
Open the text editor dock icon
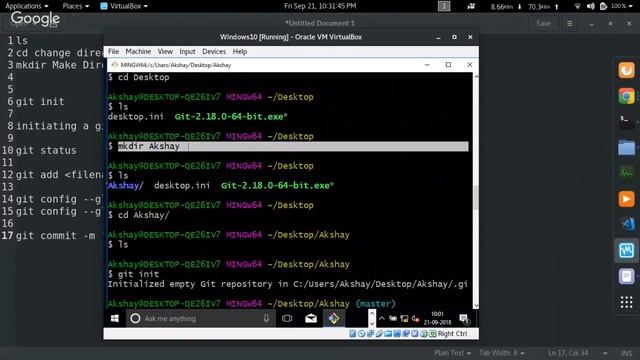tap(626, 276)
